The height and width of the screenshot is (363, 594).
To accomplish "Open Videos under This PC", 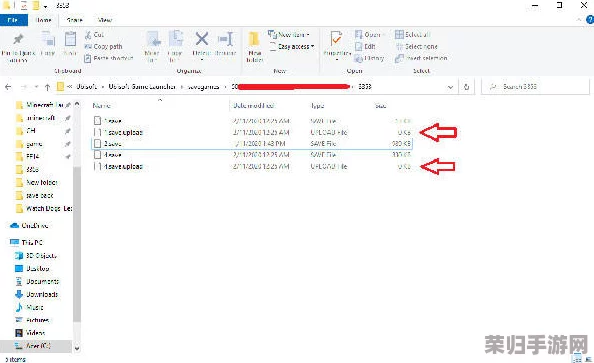I will [x=30, y=333].
